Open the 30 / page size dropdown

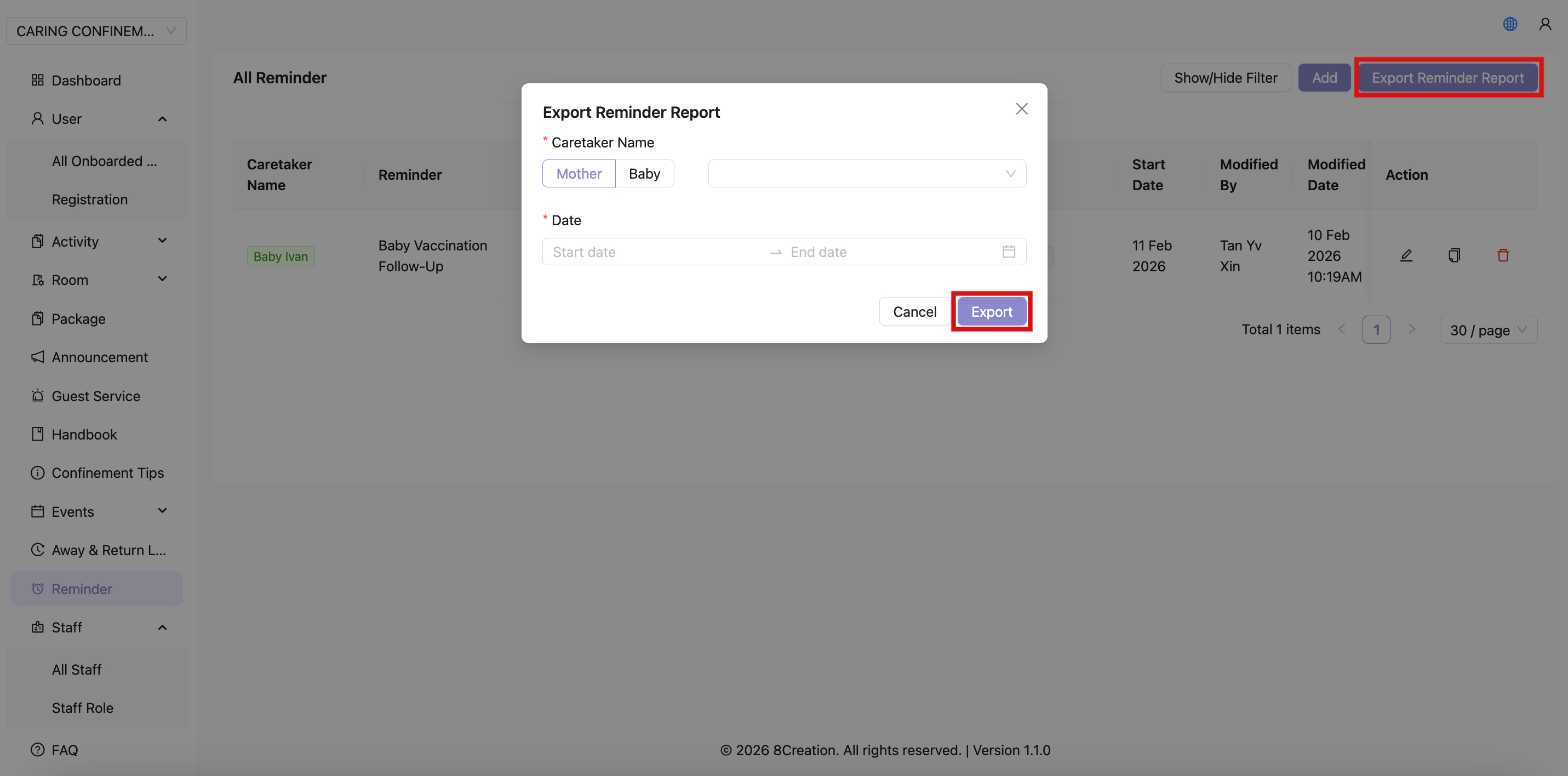coord(1487,329)
